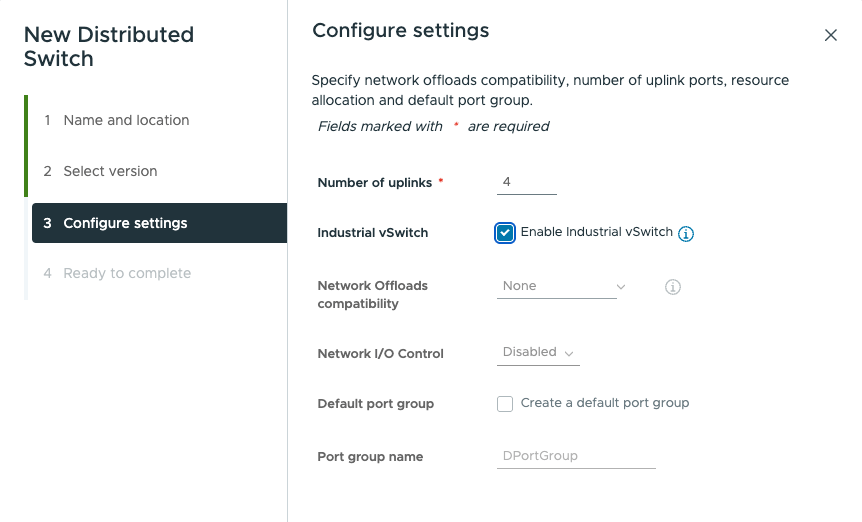Open the Network Offloads compatibility dropdown
The width and height of the screenshot is (862, 522).
[x=562, y=286]
